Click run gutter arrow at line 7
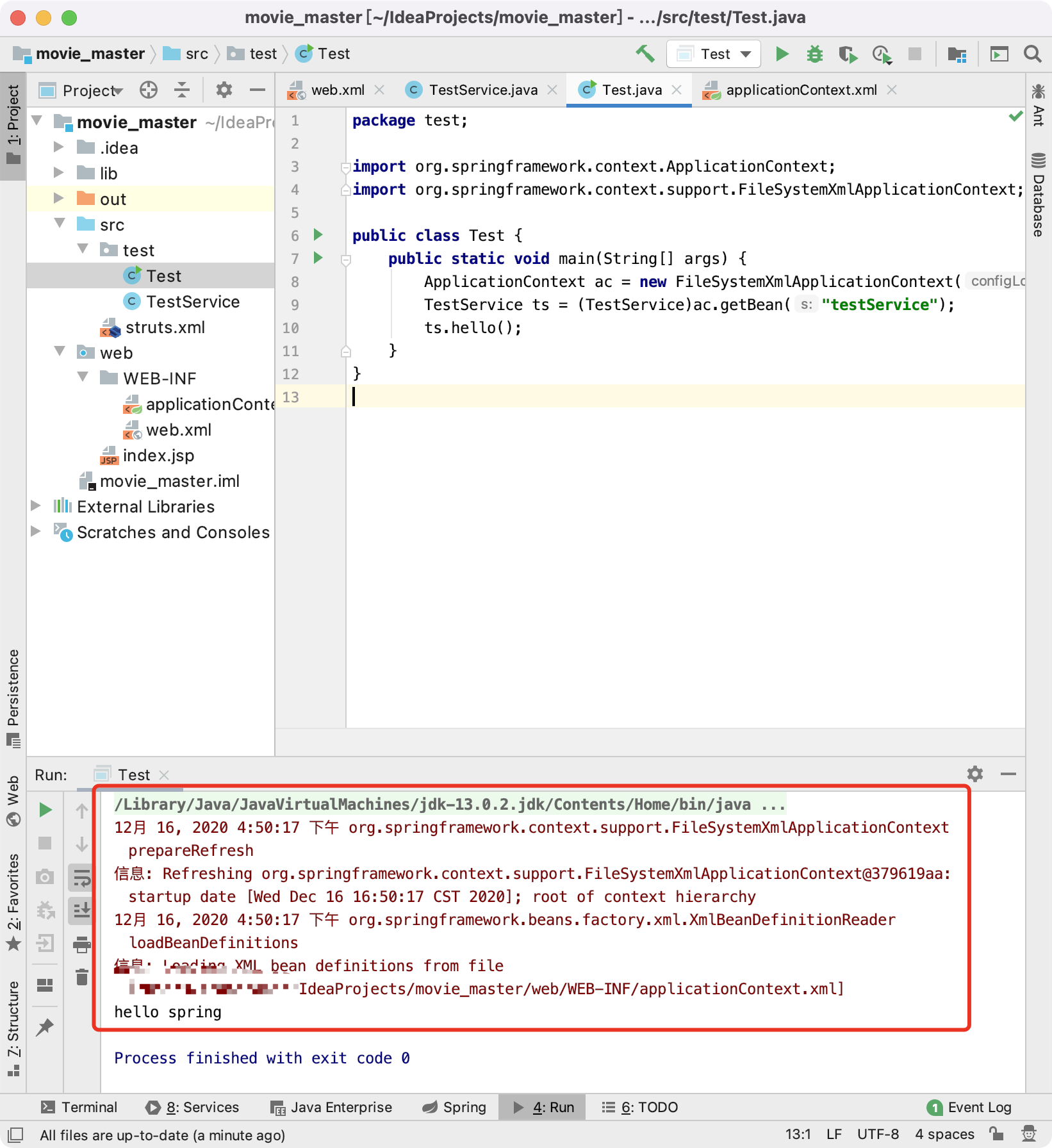The width and height of the screenshot is (1052, 1148). (x=318, y=258)
